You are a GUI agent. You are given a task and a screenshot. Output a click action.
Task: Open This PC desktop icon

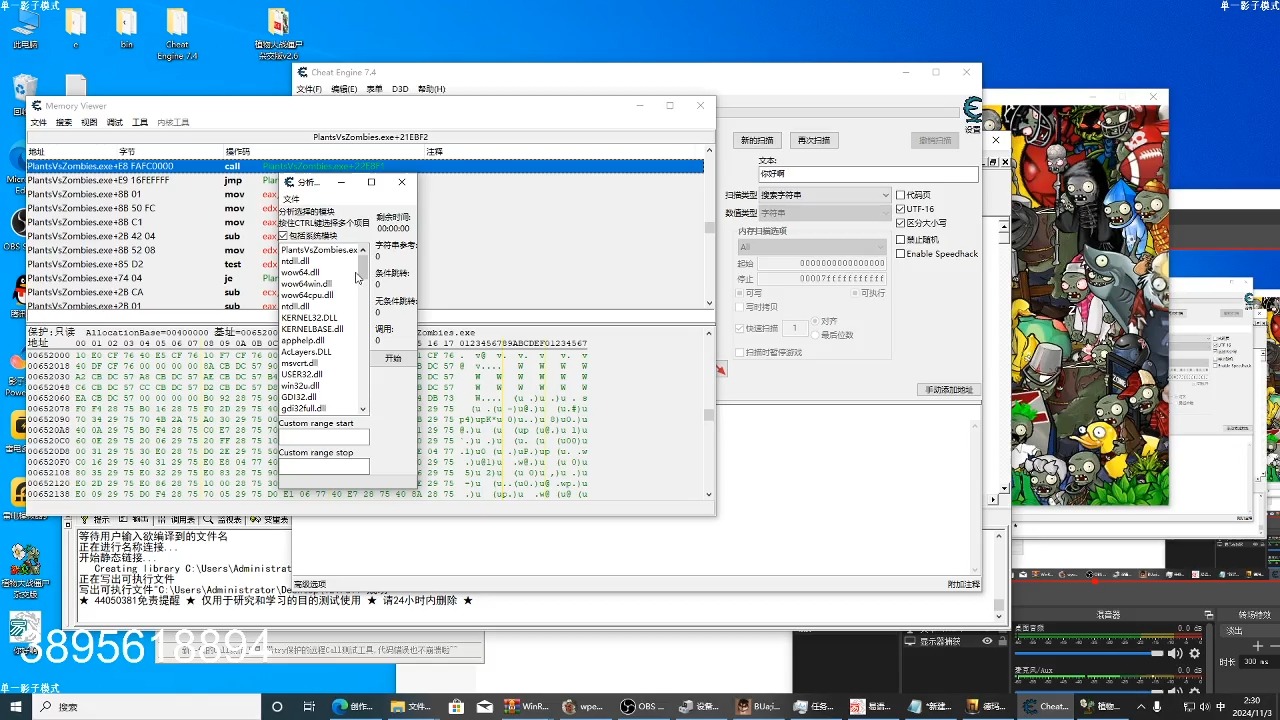click(25, 28)
